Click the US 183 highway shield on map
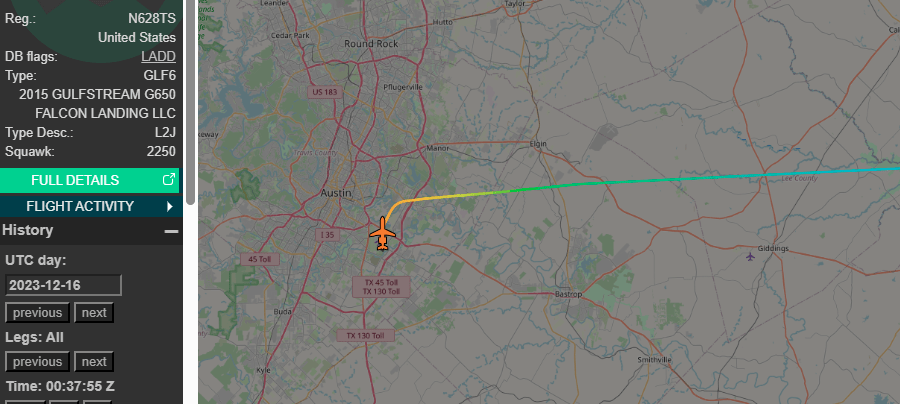This screenshot has height=404, width=900. (325, 92)
